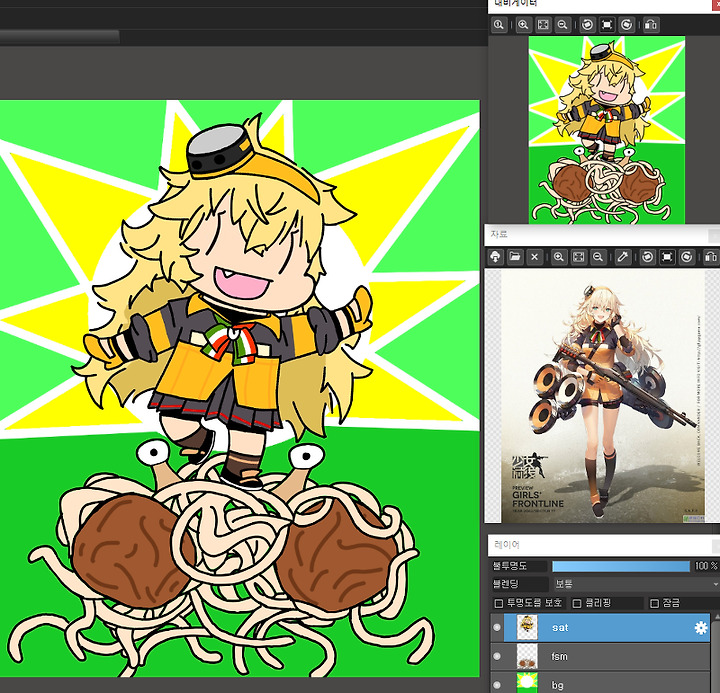Select the reference panel eyedropper tool
The height and width of the screenshot is (693, 720).
(x=623, y=257)
